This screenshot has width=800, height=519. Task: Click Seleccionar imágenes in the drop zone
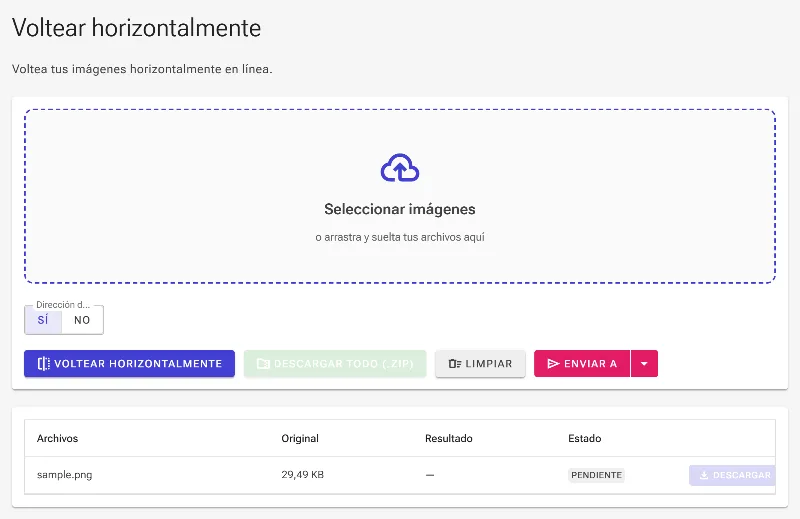400,209
